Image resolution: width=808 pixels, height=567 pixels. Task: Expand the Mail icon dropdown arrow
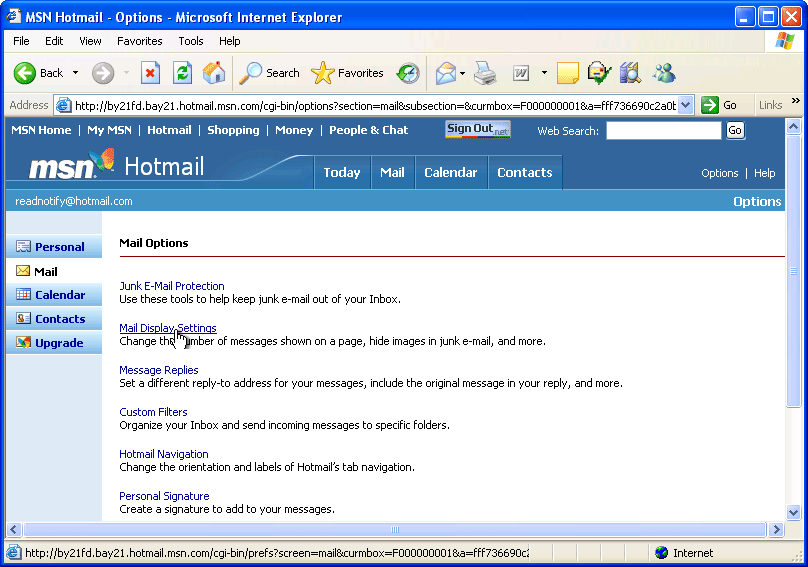pyautogui.click(x=462, y=73)
